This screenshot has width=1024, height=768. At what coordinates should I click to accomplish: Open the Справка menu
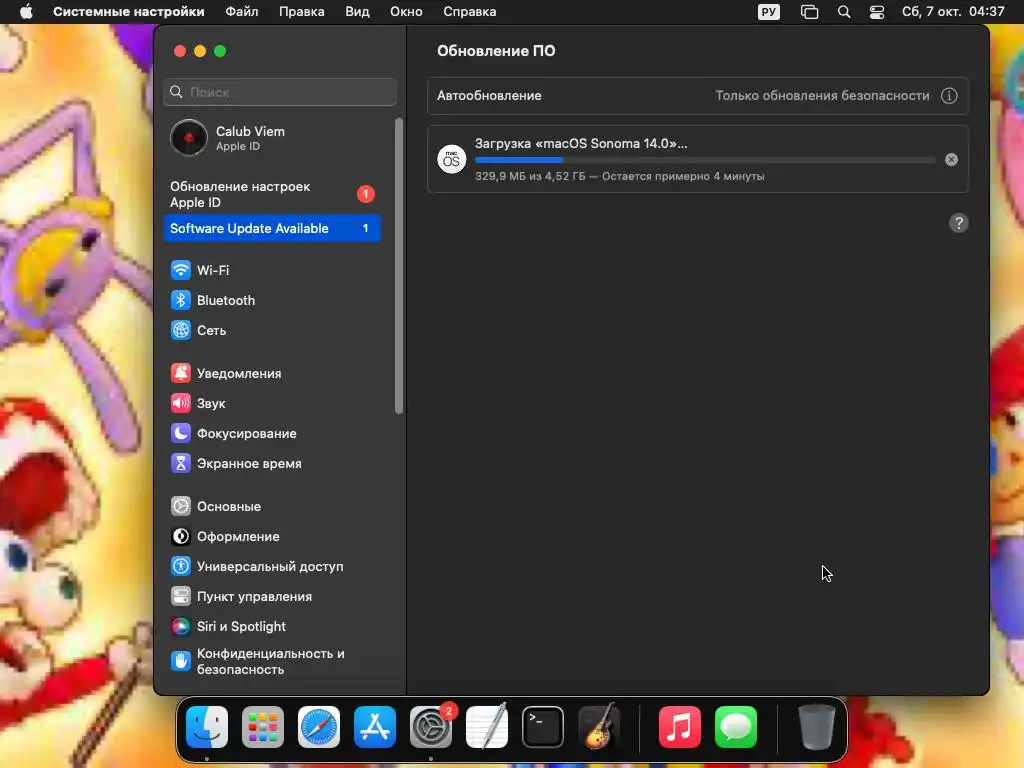[470, 12]
